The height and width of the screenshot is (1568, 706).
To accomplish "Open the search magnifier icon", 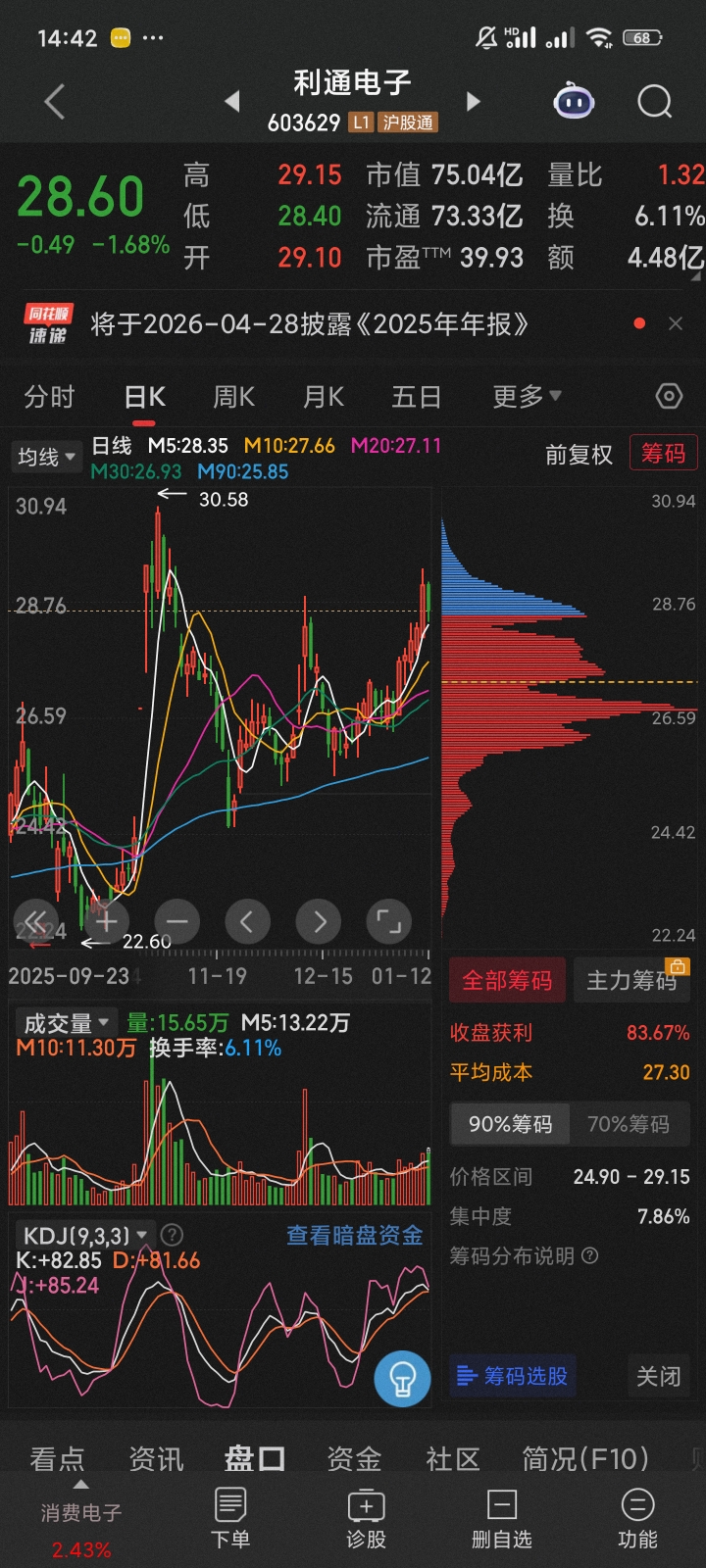I will tap(654, 102).
